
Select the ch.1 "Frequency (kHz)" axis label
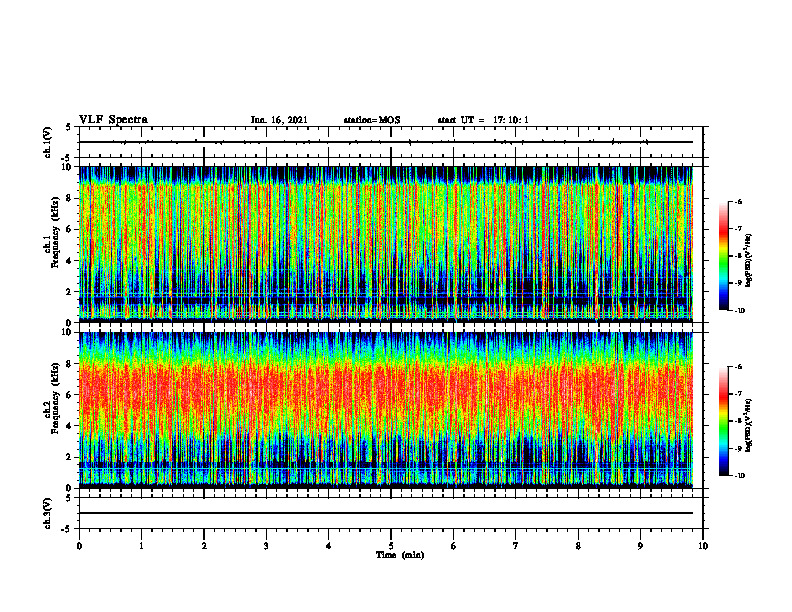point(55,232)
